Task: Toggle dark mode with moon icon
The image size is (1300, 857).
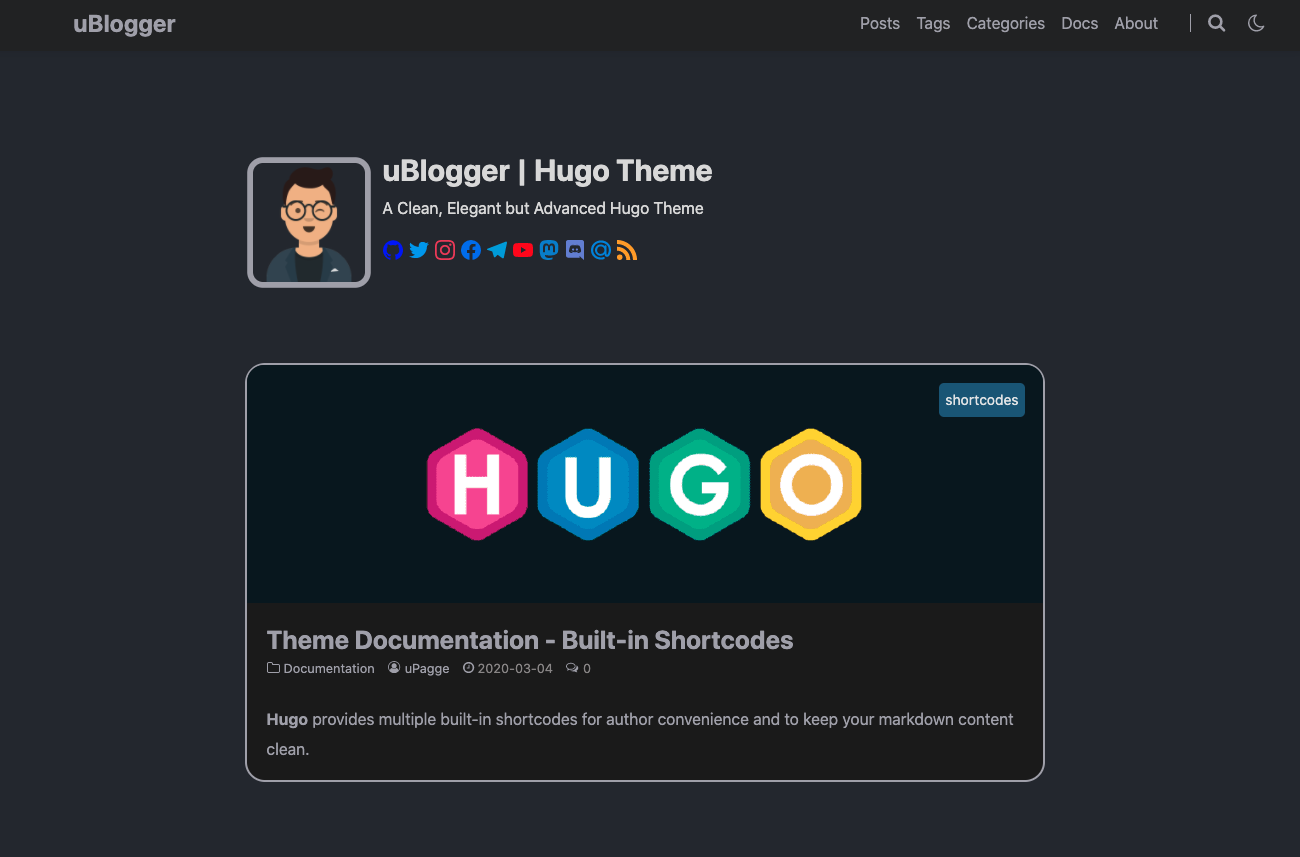Action: (1257, 23)
